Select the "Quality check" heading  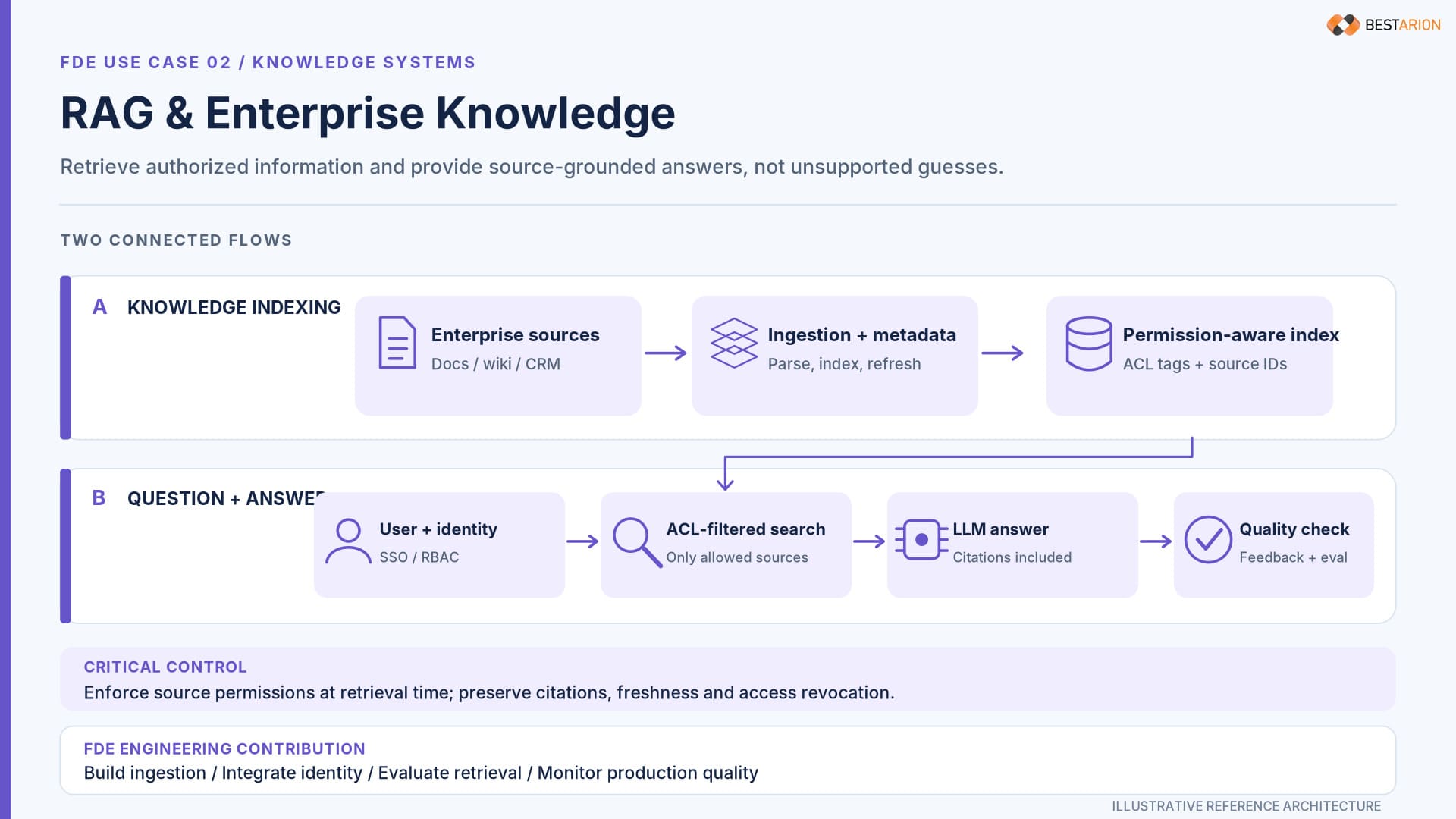[x=1294, y=529]
